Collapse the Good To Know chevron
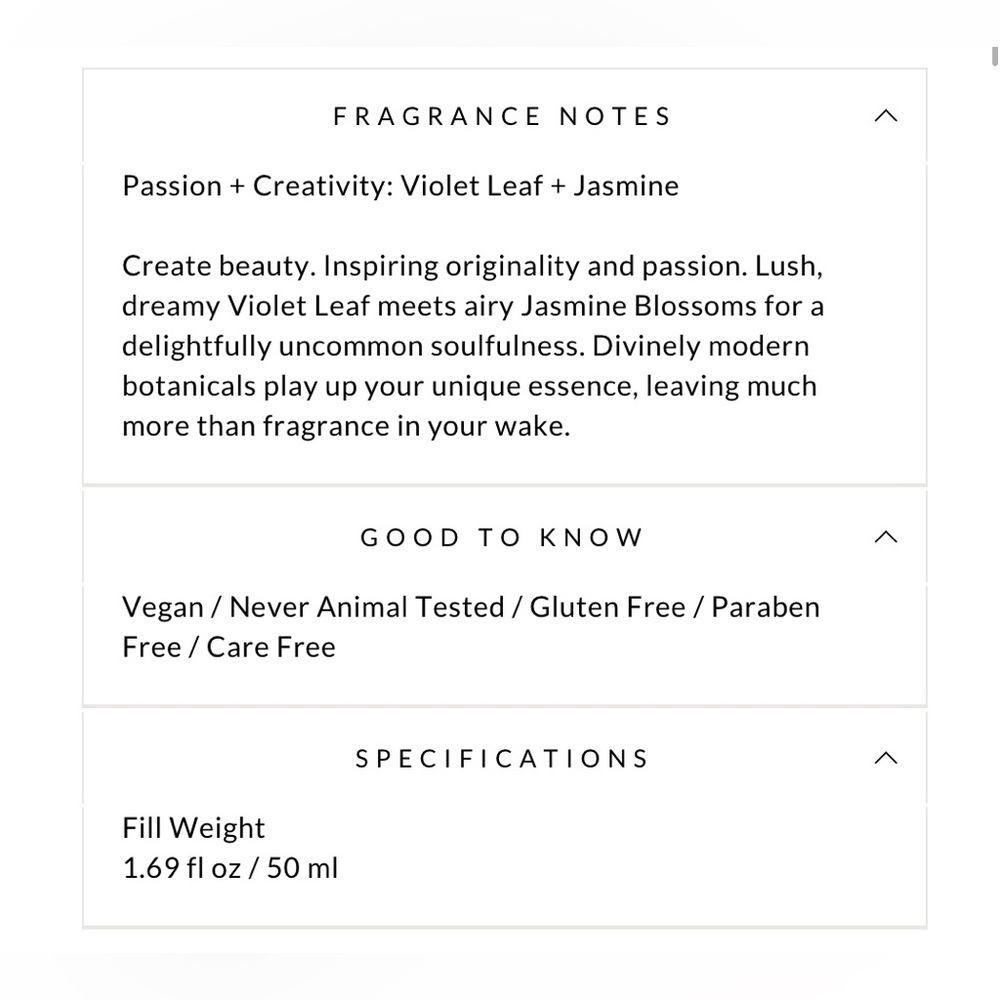This screenshot has height=1000, width=1000. [x=886, y=537]
